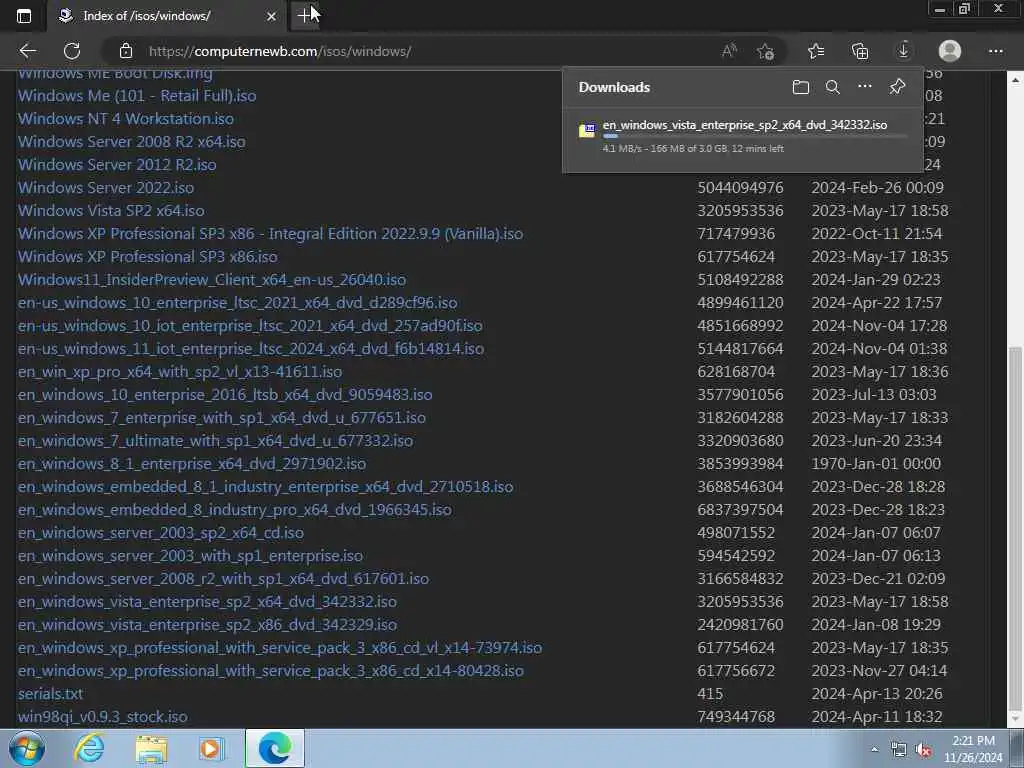1024x768 pixels.
Task: Click the address bar URL field
Action: point(418,51)
